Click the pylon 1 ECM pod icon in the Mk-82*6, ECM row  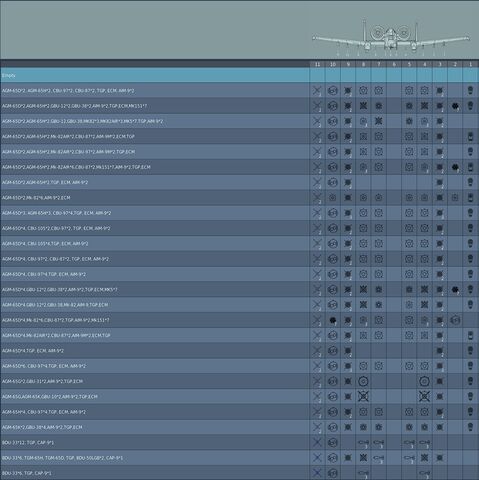[470, 198]
